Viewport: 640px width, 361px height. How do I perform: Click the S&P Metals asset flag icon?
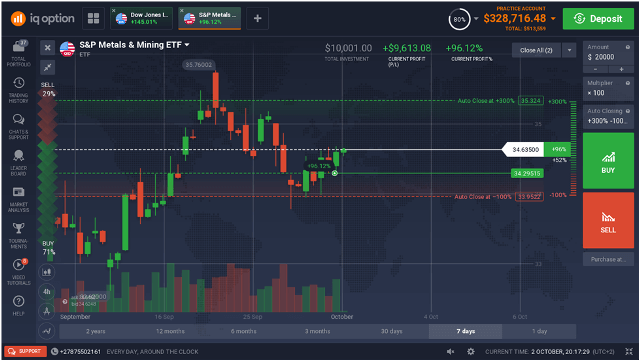67,49
